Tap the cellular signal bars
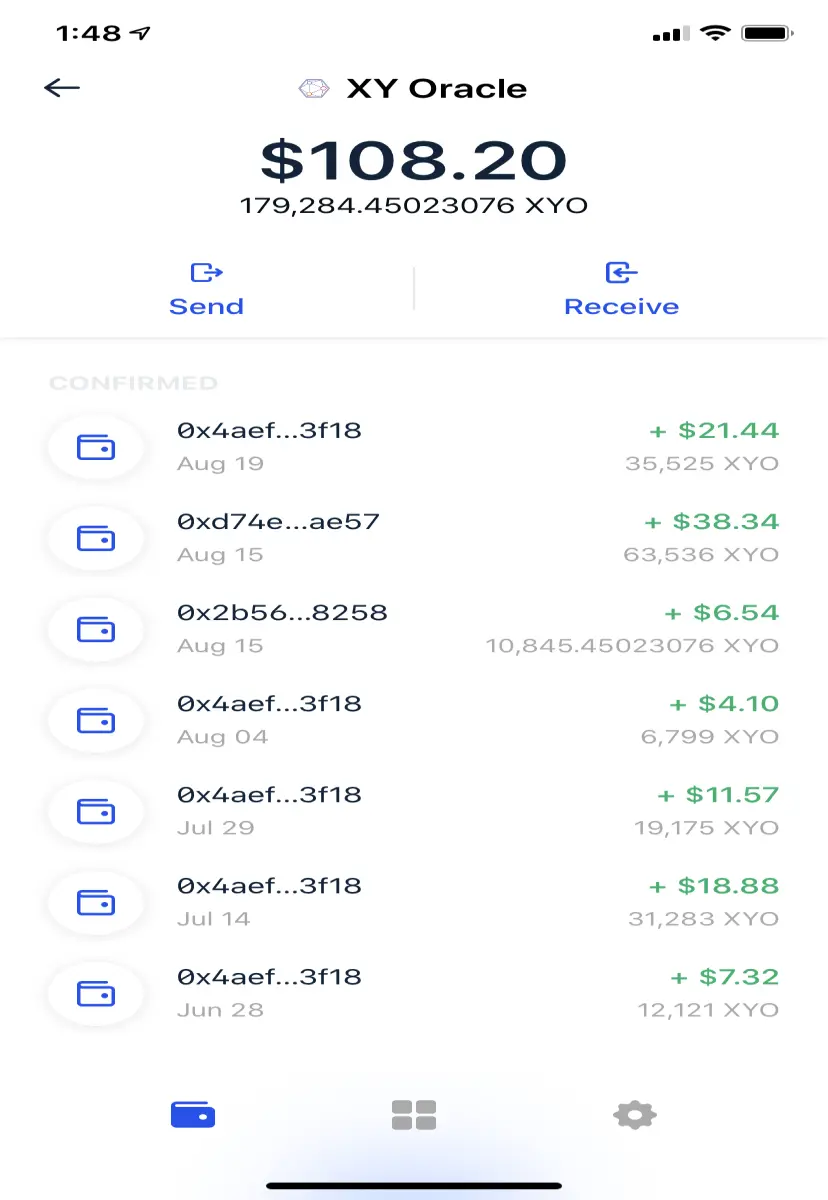The height and width of the screenshot is (1200, 828). click(x=671, y=35)
